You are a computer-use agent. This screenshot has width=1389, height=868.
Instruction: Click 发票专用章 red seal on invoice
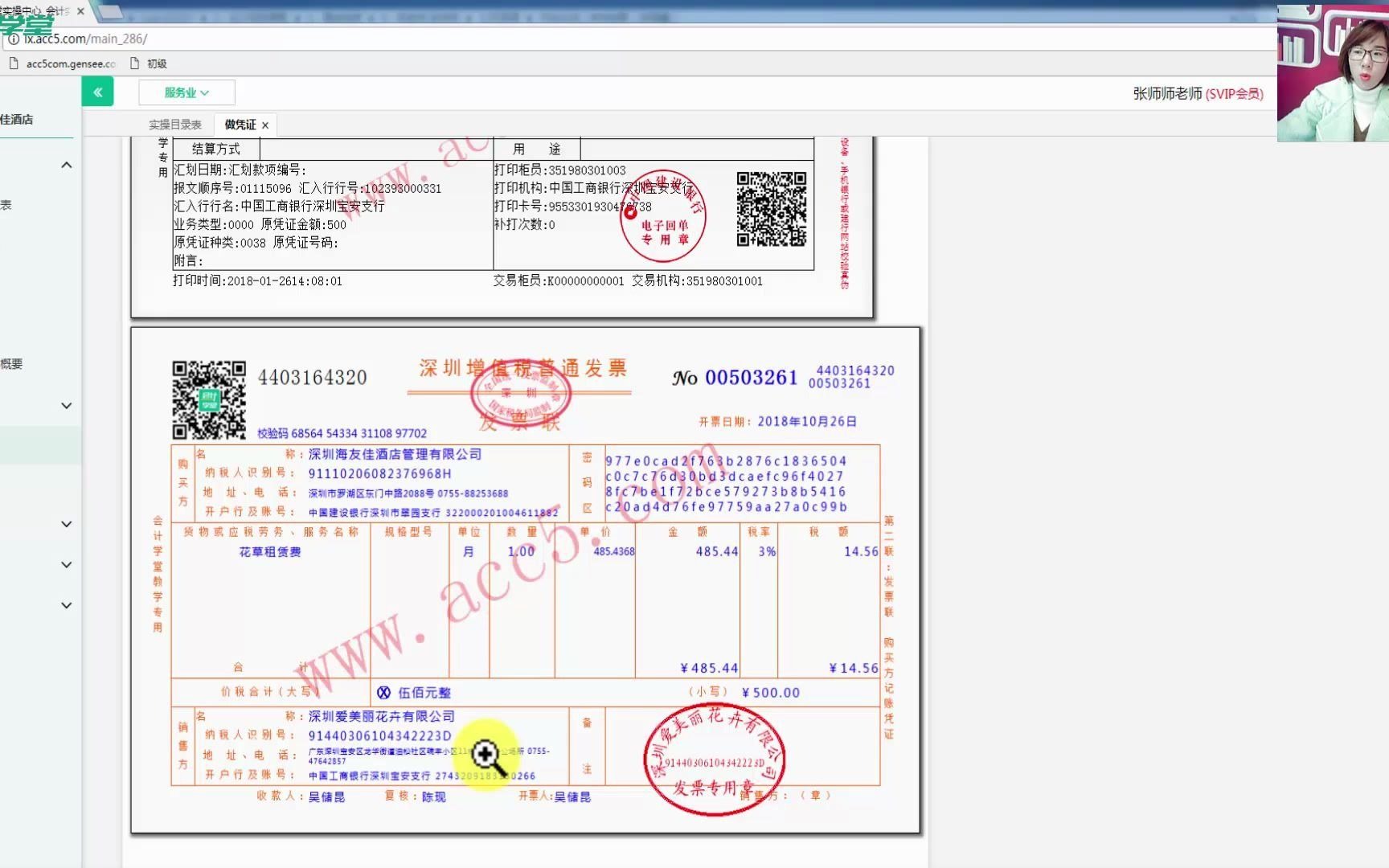tap(714, 759)
